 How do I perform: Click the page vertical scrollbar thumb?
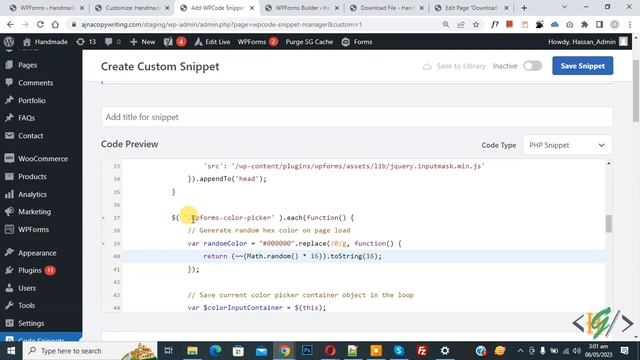[636, 91]
